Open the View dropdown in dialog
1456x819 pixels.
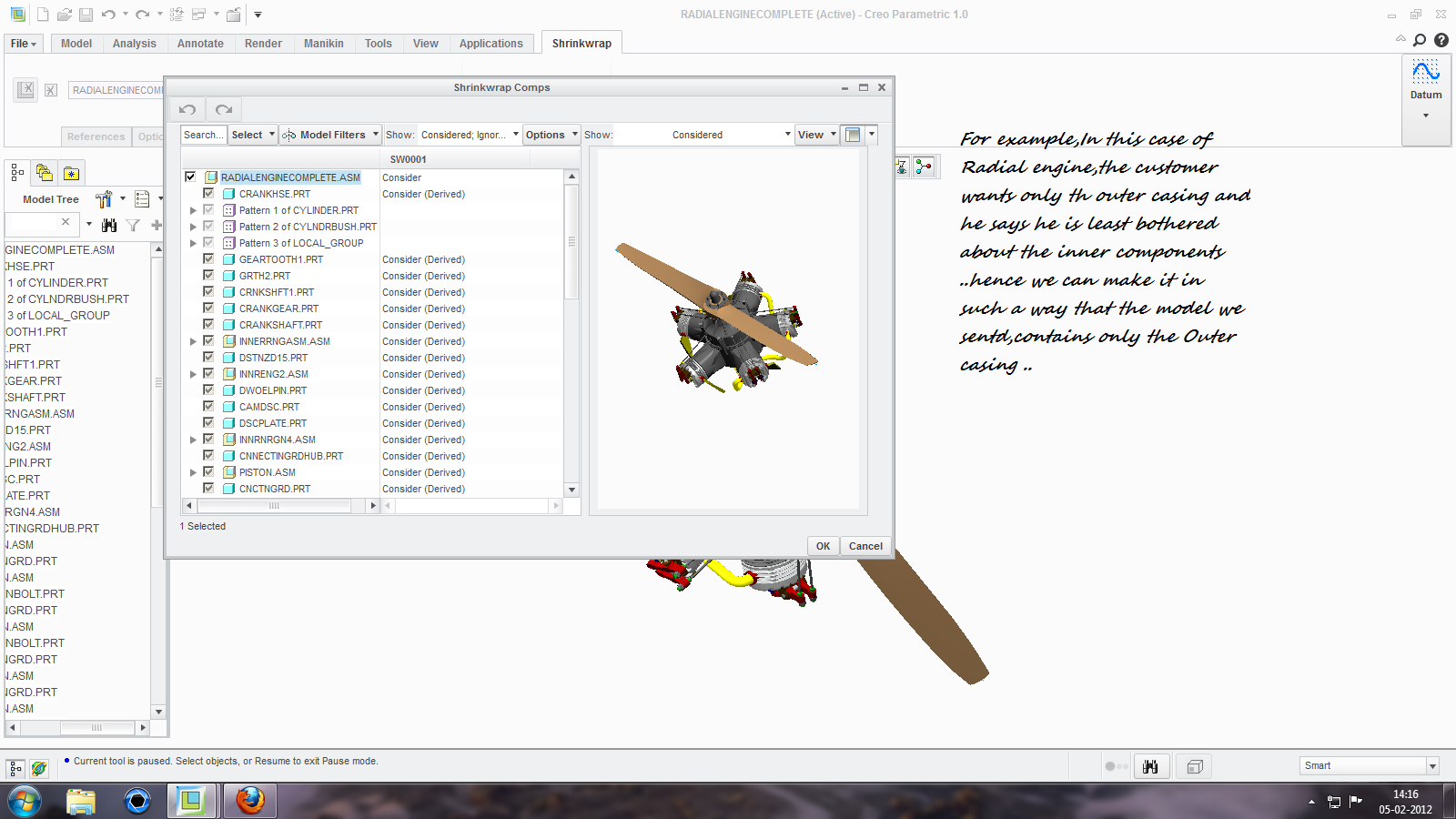[816, 135]
